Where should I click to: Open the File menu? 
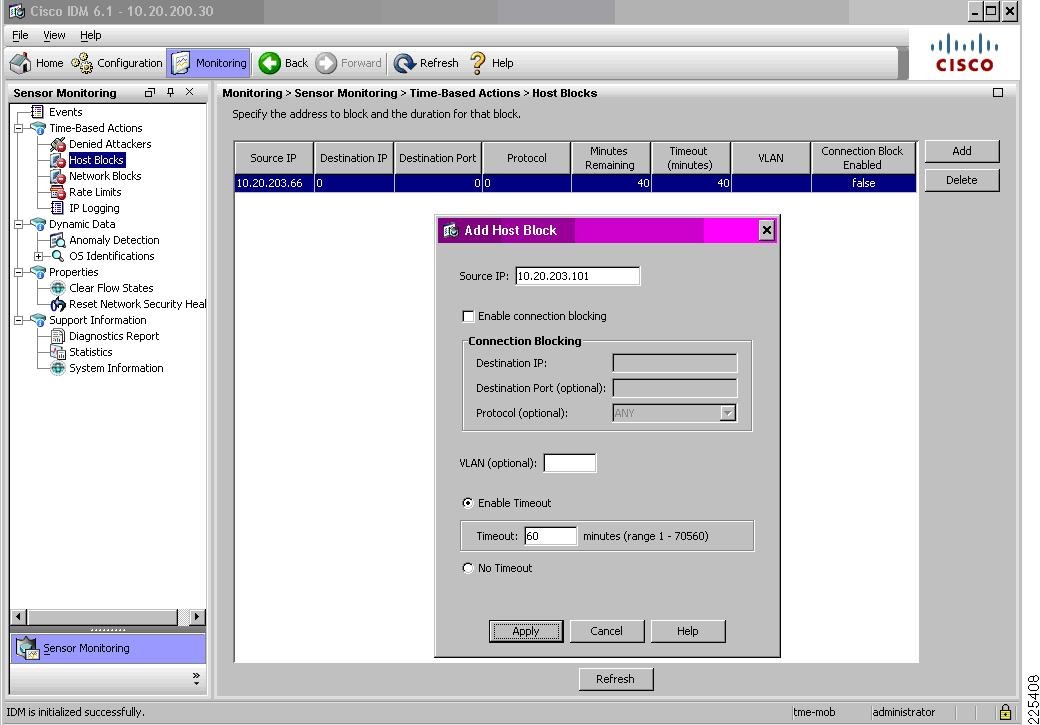(20, 35)
